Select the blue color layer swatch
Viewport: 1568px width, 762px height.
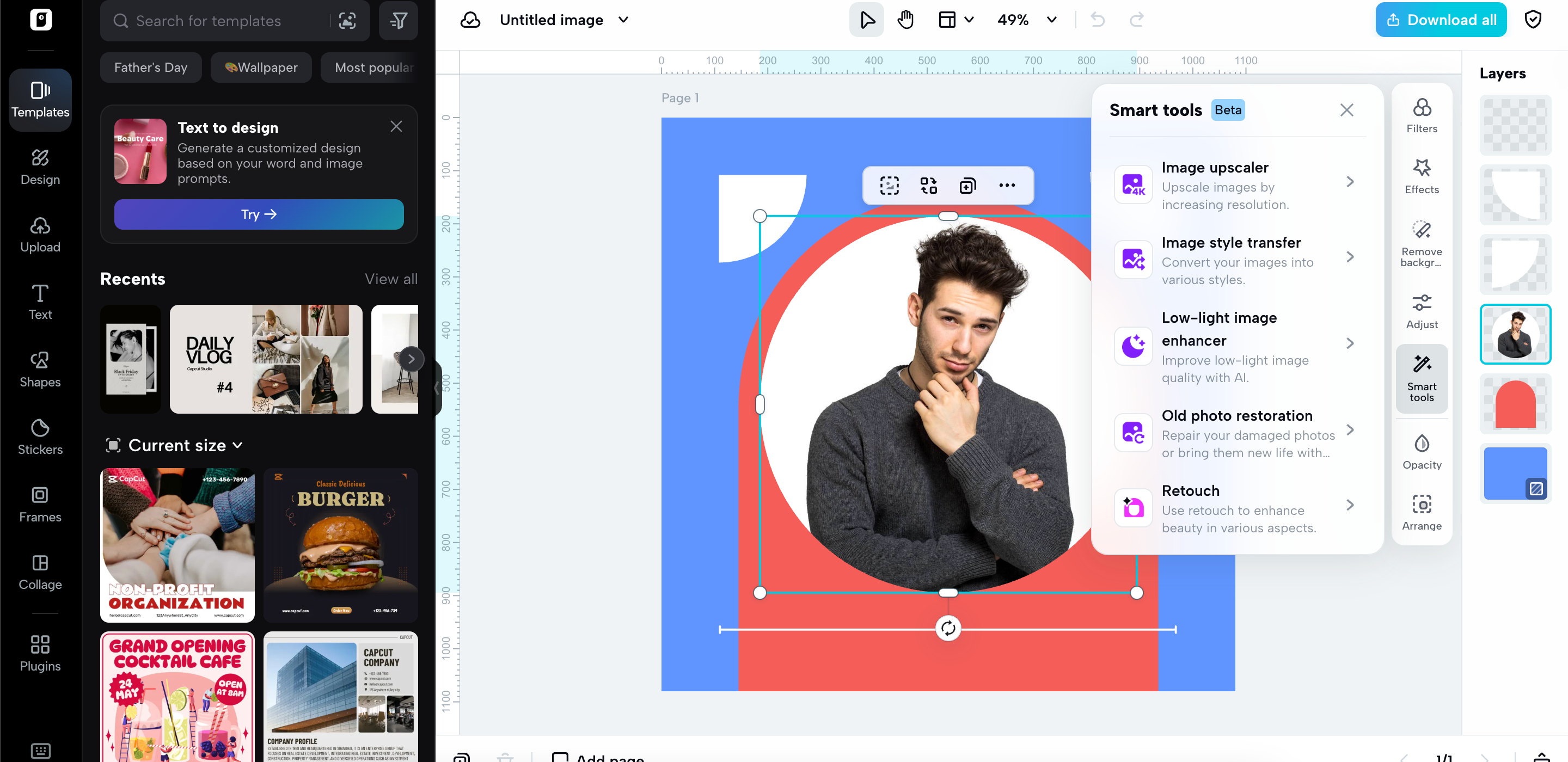tap(1515, 473)
